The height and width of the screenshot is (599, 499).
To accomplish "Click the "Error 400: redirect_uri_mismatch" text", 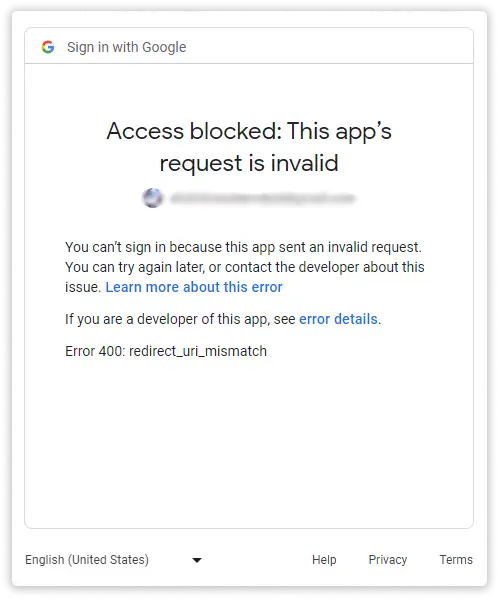I will click(166, 351).
